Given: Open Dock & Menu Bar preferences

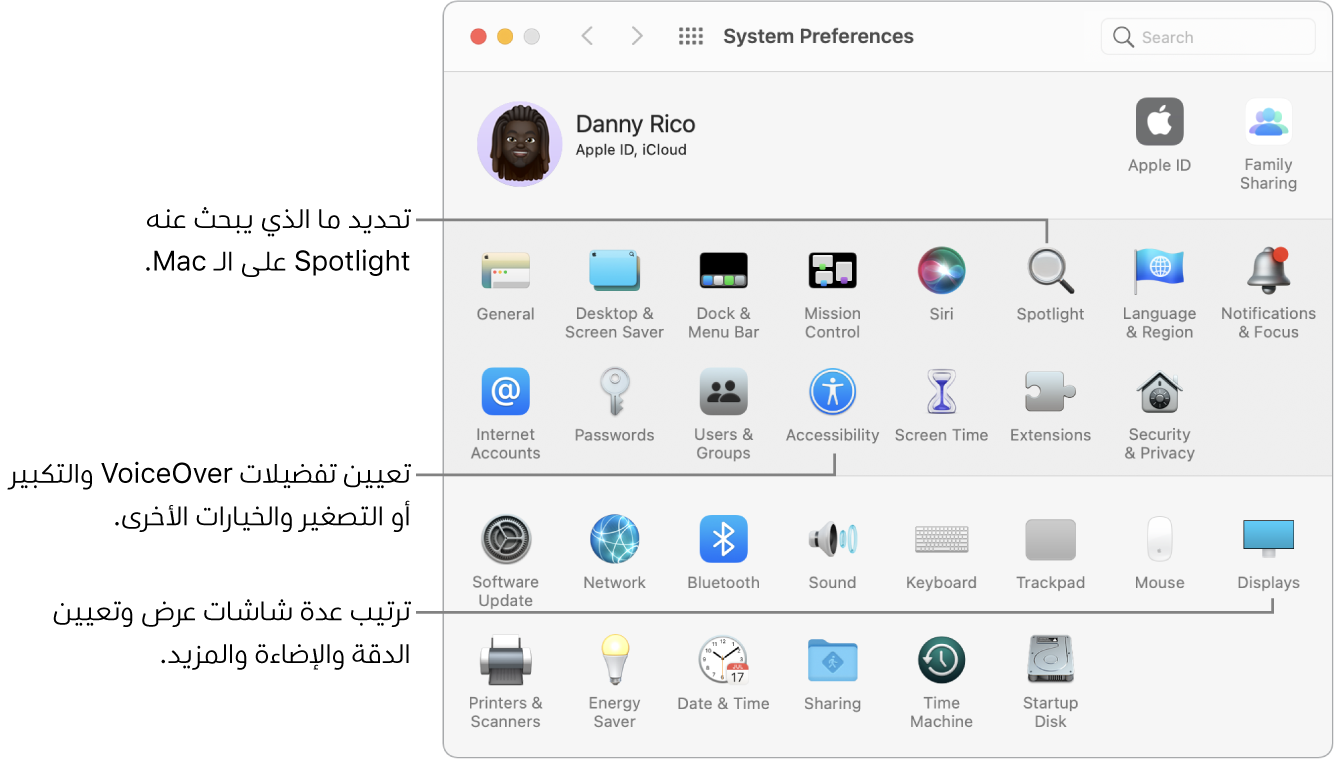Looking at the screenshot, I should [x=723, y=270].
